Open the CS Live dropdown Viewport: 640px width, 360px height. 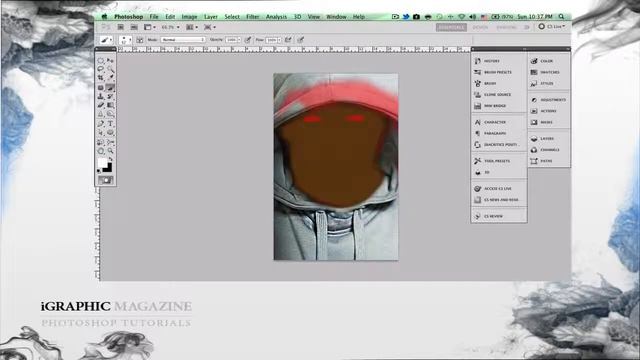click(x=552, y=27)
